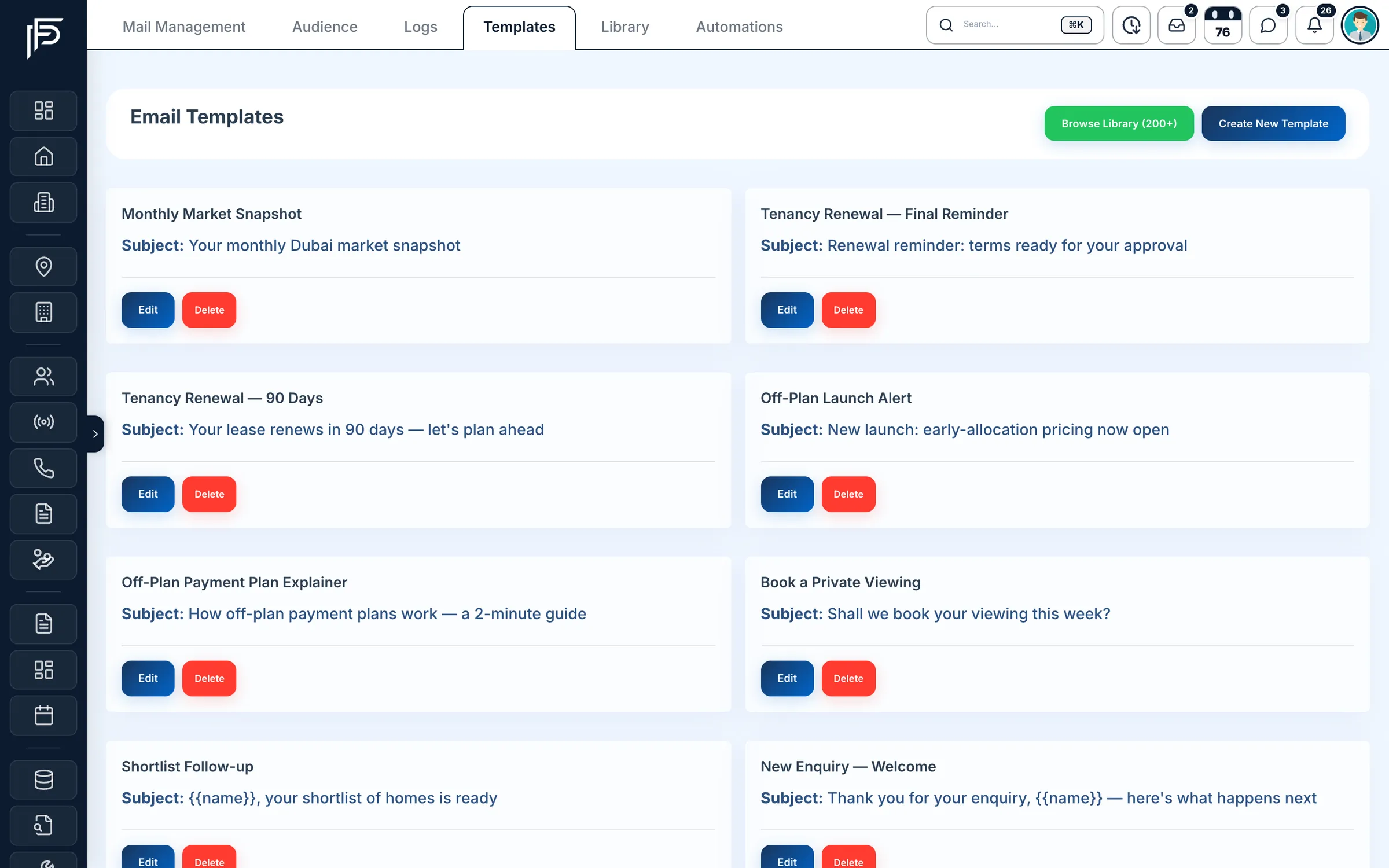Screen dimensions: 1389x868
Task: Edit the Book a Private Viewing template
Action: 787,678
